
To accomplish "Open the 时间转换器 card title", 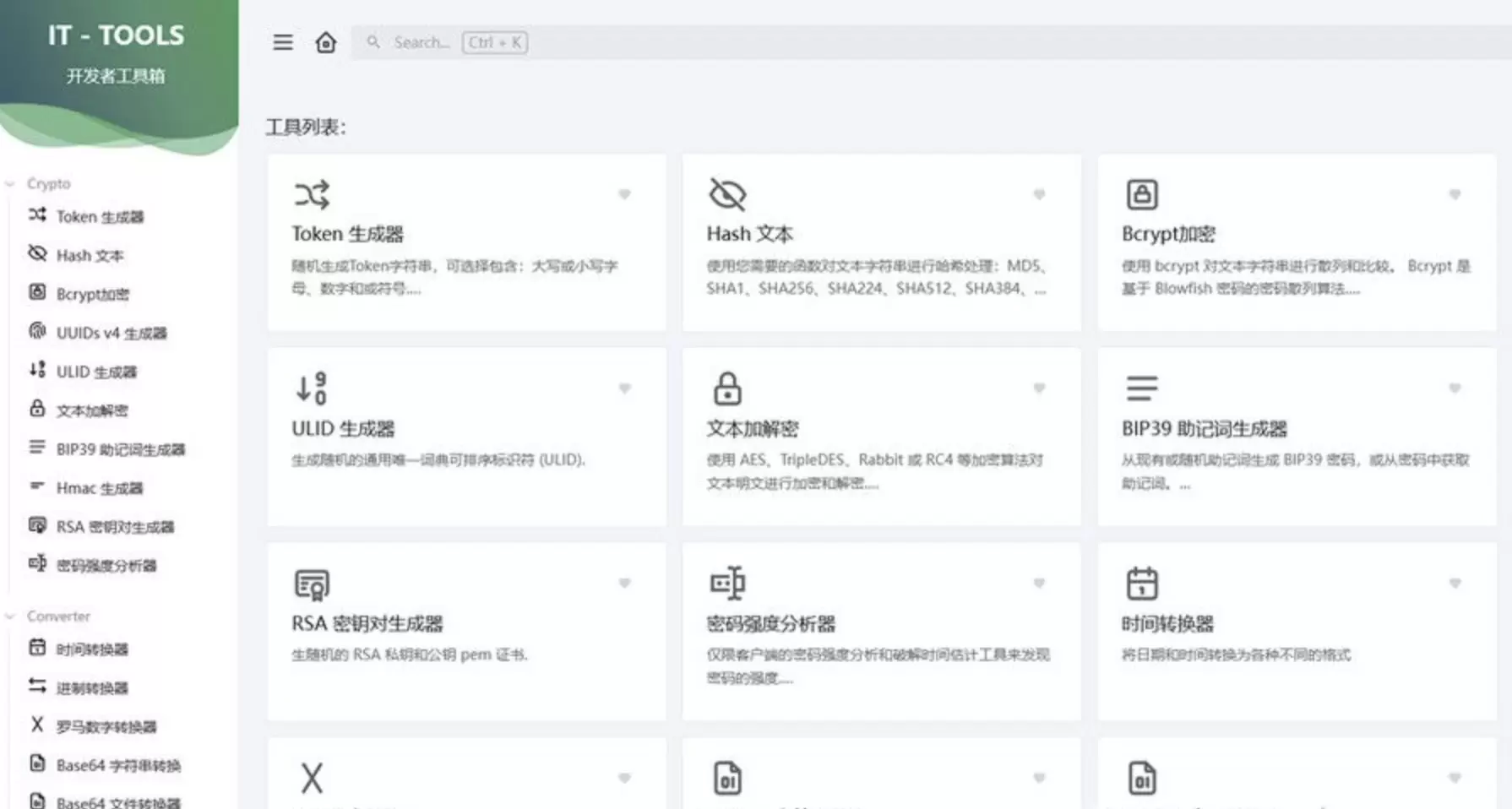I will tap(1167, 624).
